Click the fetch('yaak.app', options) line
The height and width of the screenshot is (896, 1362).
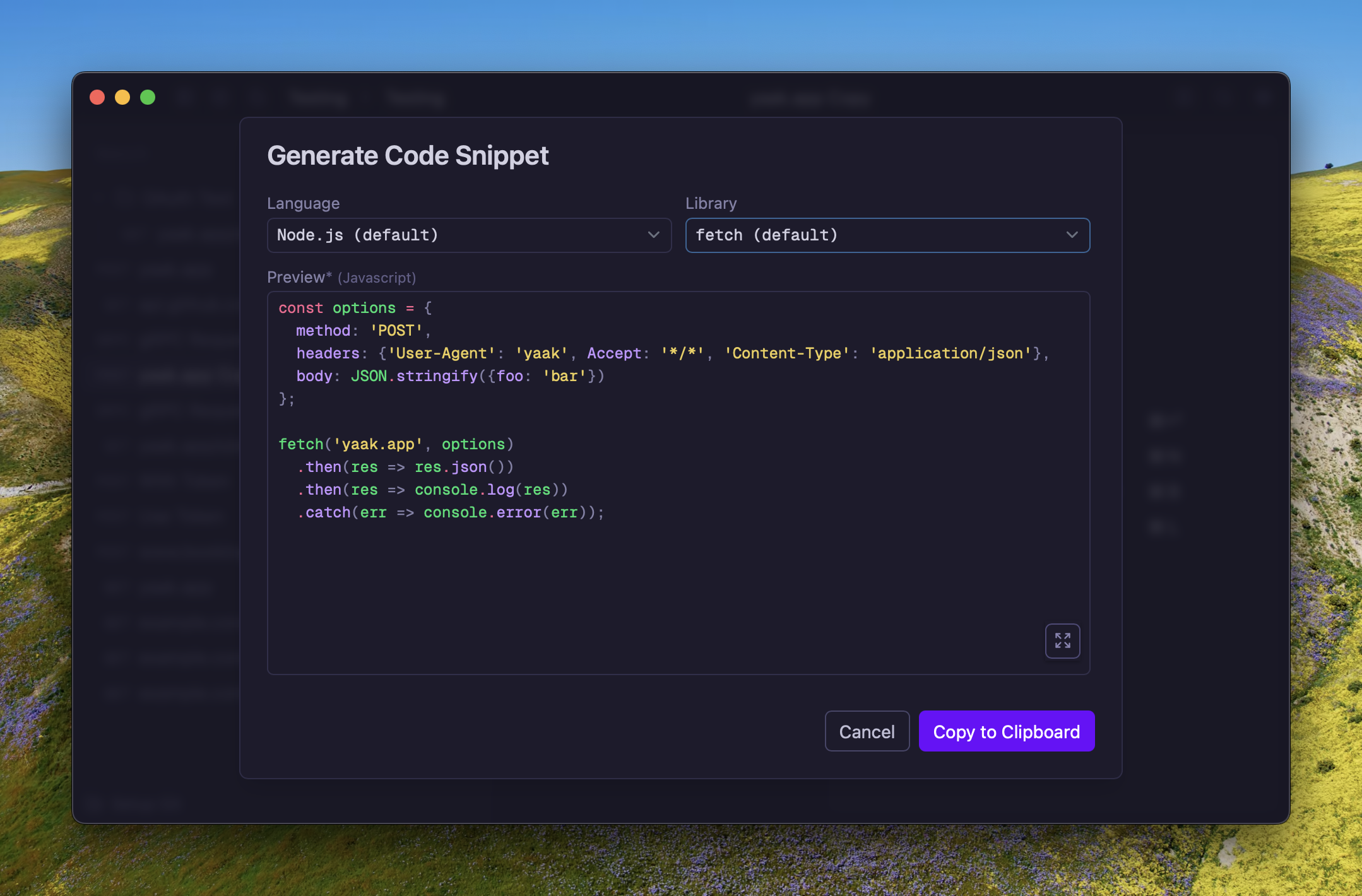pos(396,444)
